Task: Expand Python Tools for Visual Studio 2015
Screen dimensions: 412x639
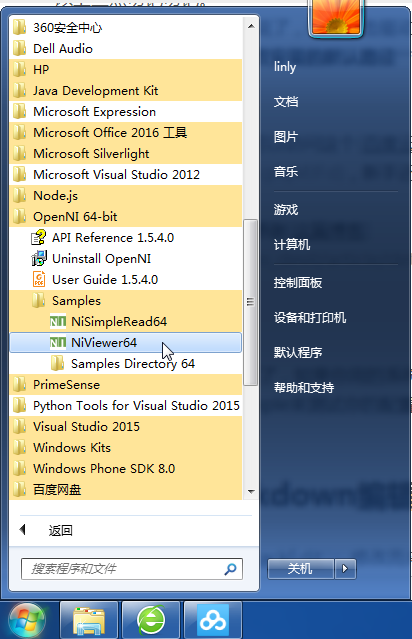Action: [x=126, y=405]
